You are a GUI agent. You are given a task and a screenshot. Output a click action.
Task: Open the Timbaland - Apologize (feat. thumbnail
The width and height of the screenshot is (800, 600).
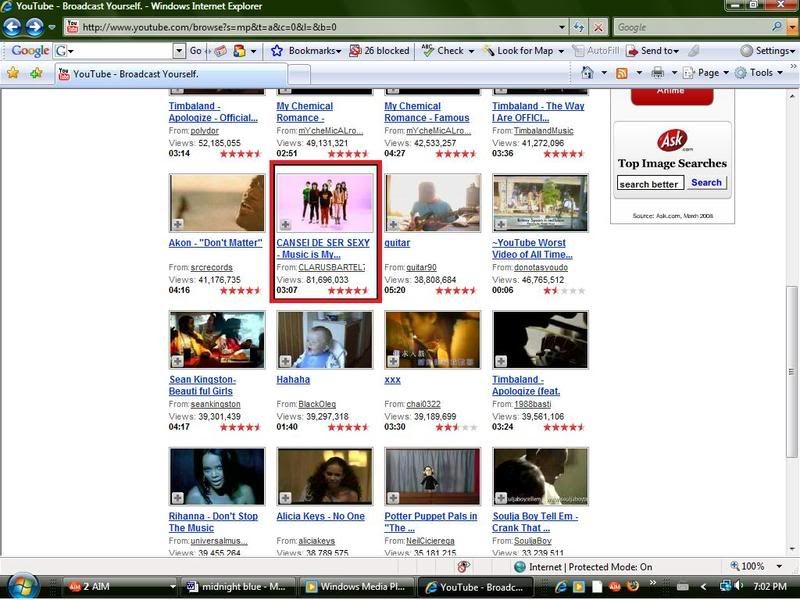(540, 340)
